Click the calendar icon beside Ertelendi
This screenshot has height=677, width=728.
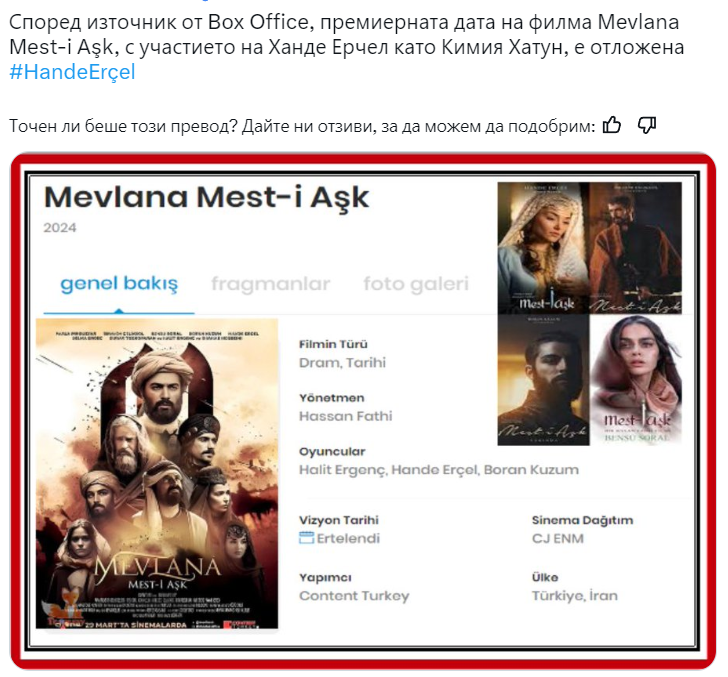point(306,538)
